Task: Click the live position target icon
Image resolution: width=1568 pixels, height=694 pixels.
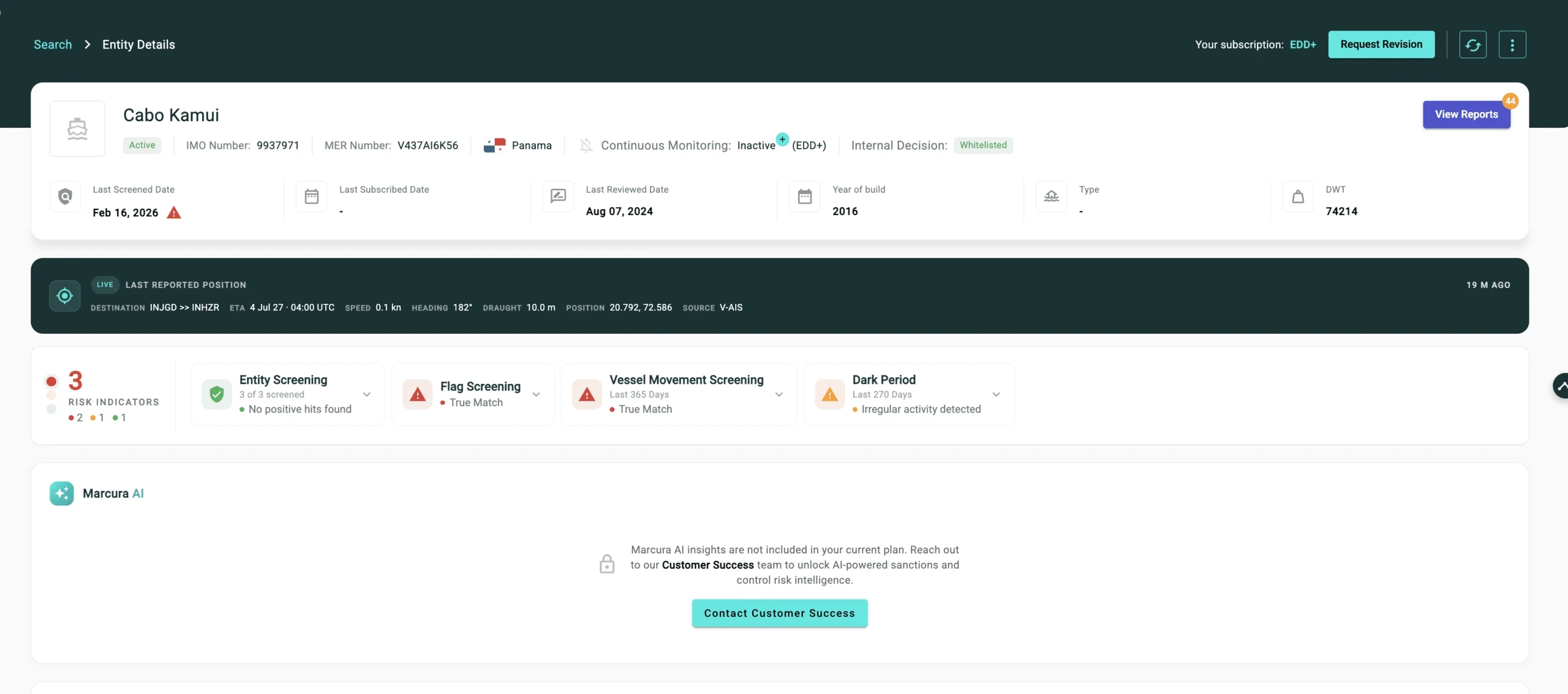Action: (65, 296)
